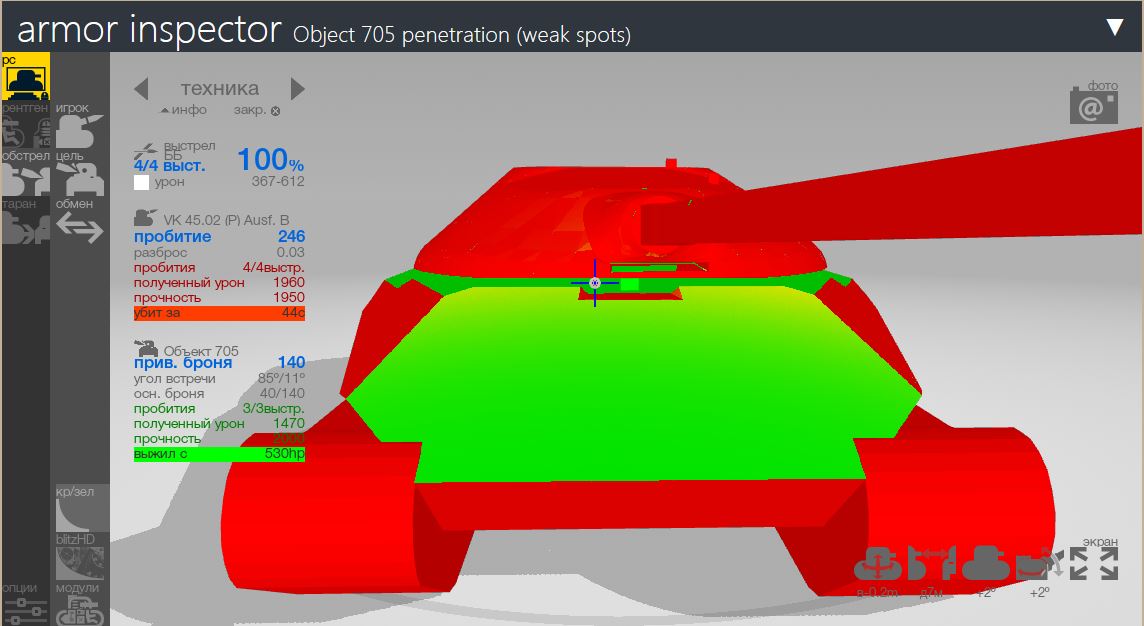Click the осн. броня 40/140 row
This screenshot has width=1144, height=626.
219,393
